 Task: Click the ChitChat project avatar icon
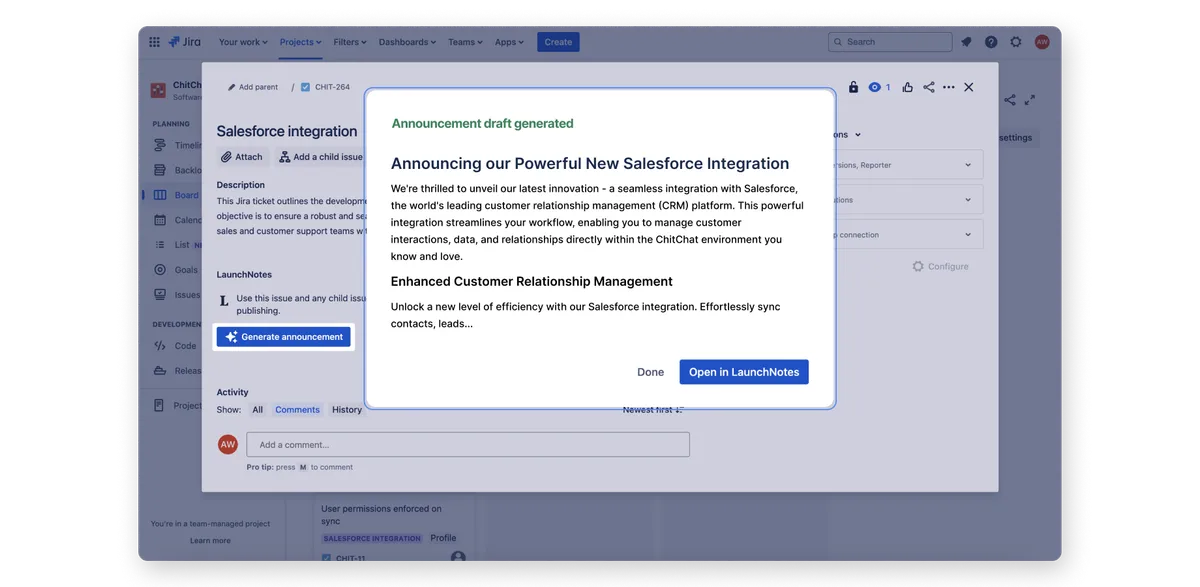(158, 91)
